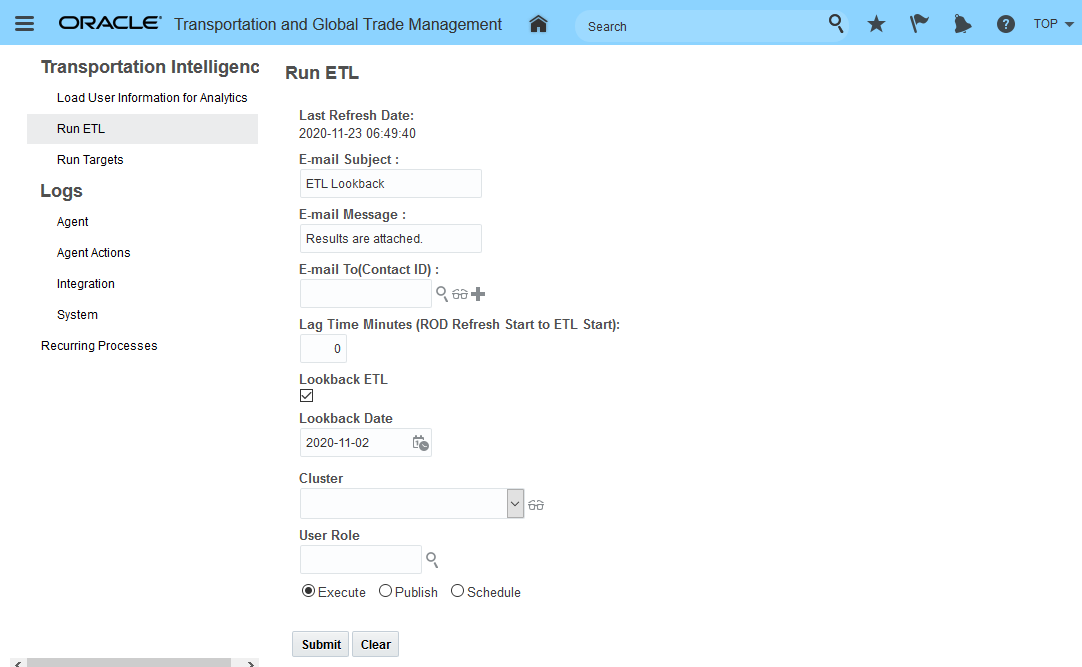Open Recurring Processes
The image size is (1082, 667).
coord(99,346)
